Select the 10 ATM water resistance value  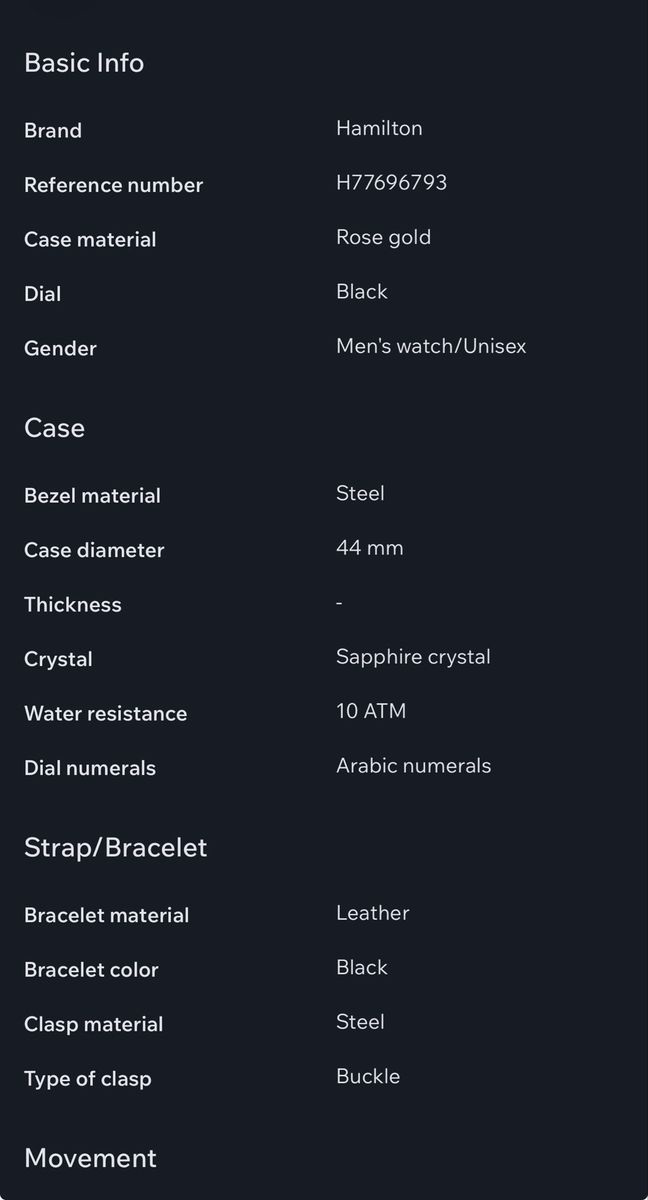point(371,711)
